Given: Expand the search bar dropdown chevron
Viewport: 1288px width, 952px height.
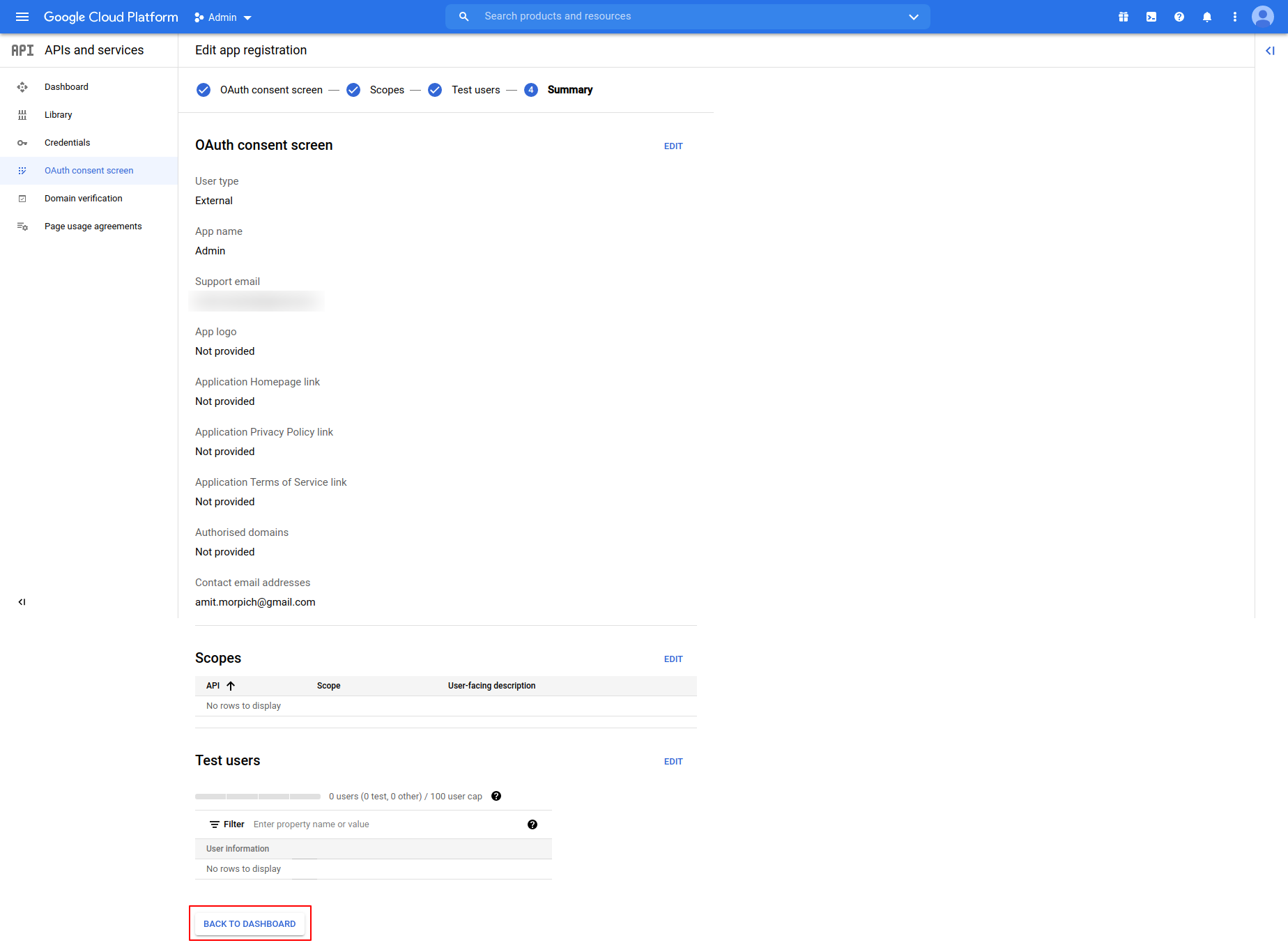Looking at the screenshot, I should tap(913, 16).
